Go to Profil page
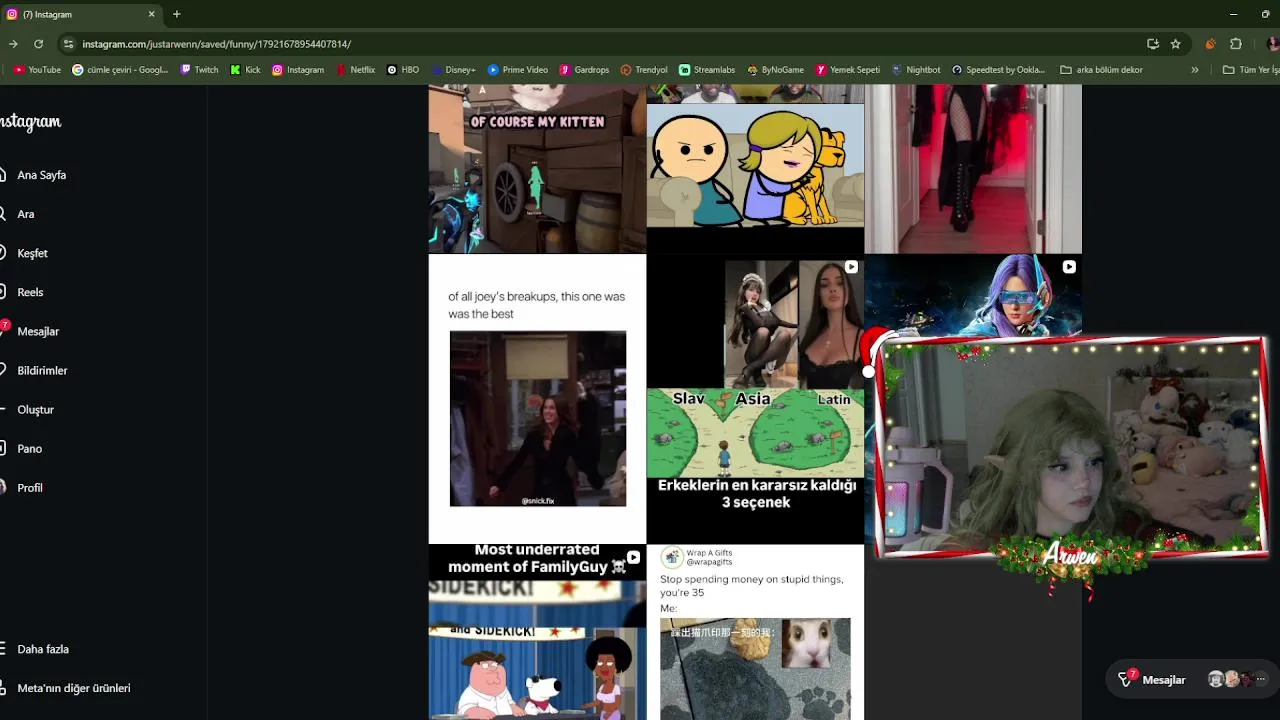 [30, 487]
